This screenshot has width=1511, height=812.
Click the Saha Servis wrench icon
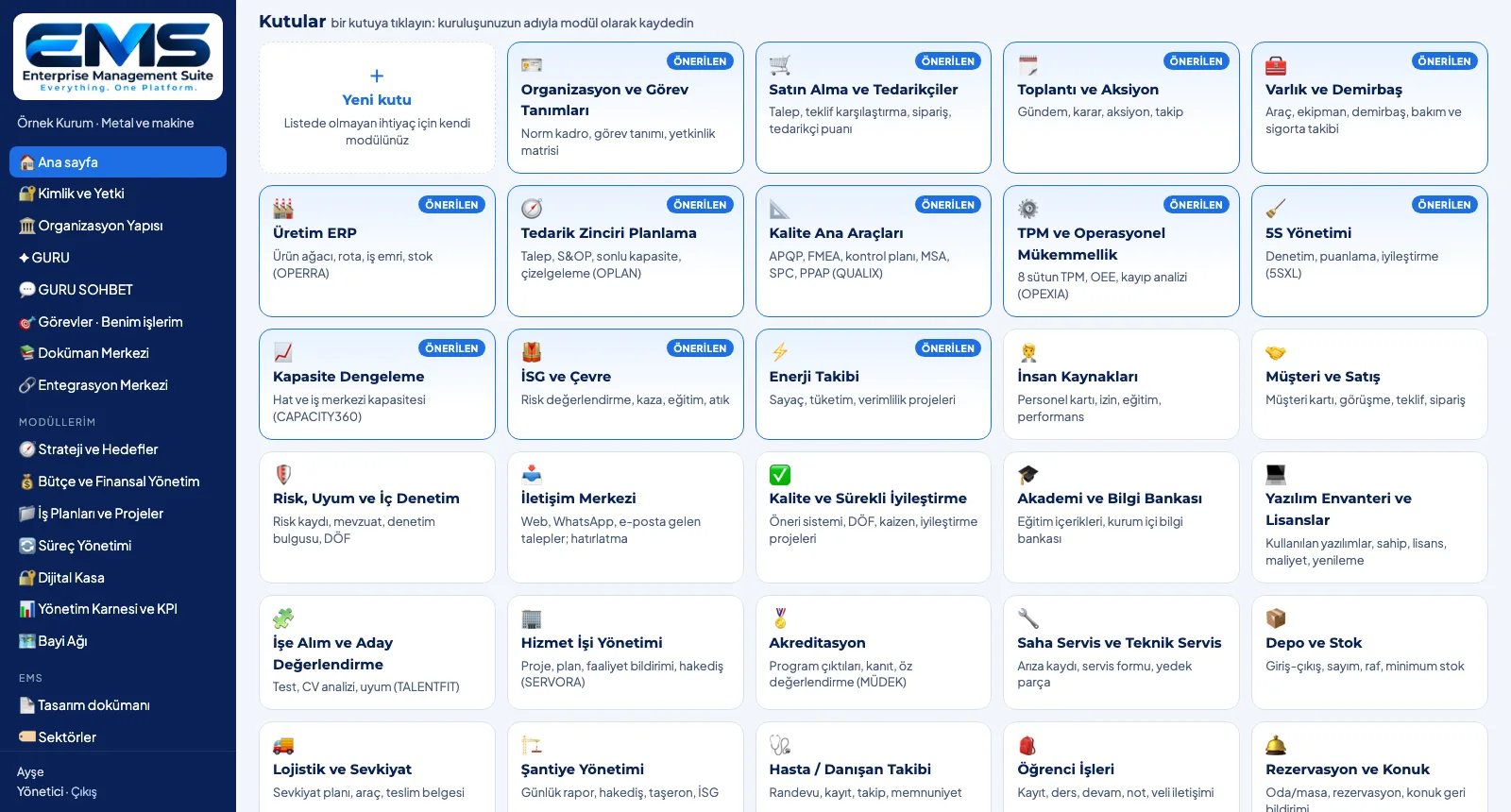coord(1027,618)
